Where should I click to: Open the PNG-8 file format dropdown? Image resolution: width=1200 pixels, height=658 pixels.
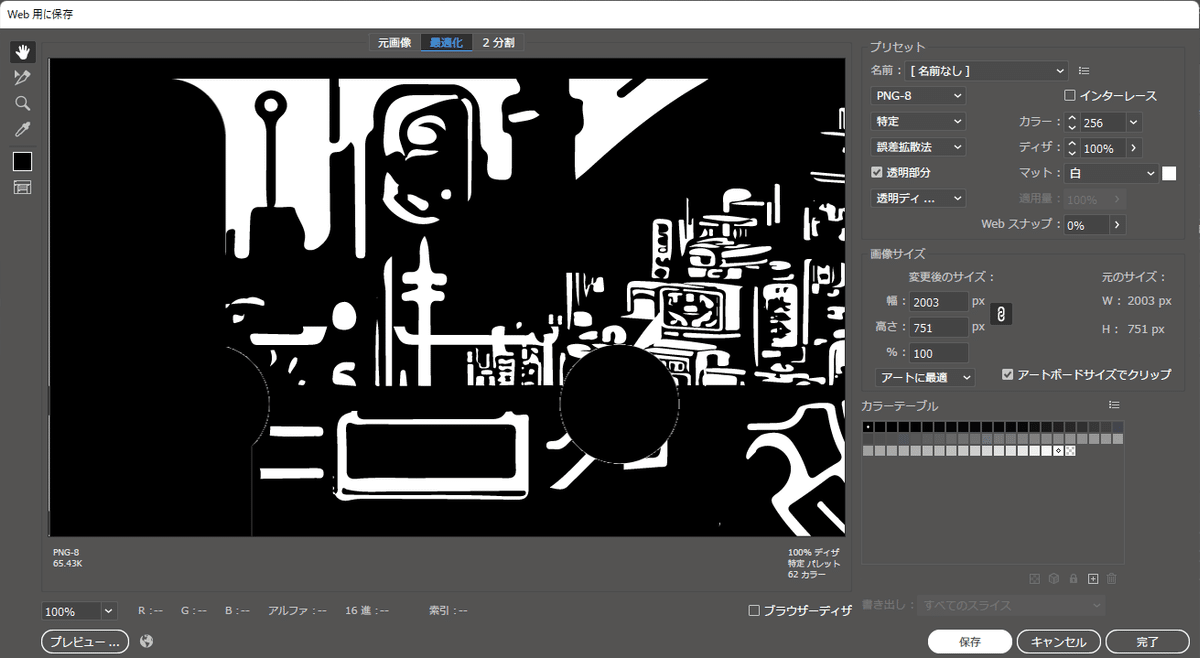tap(919, 96)
